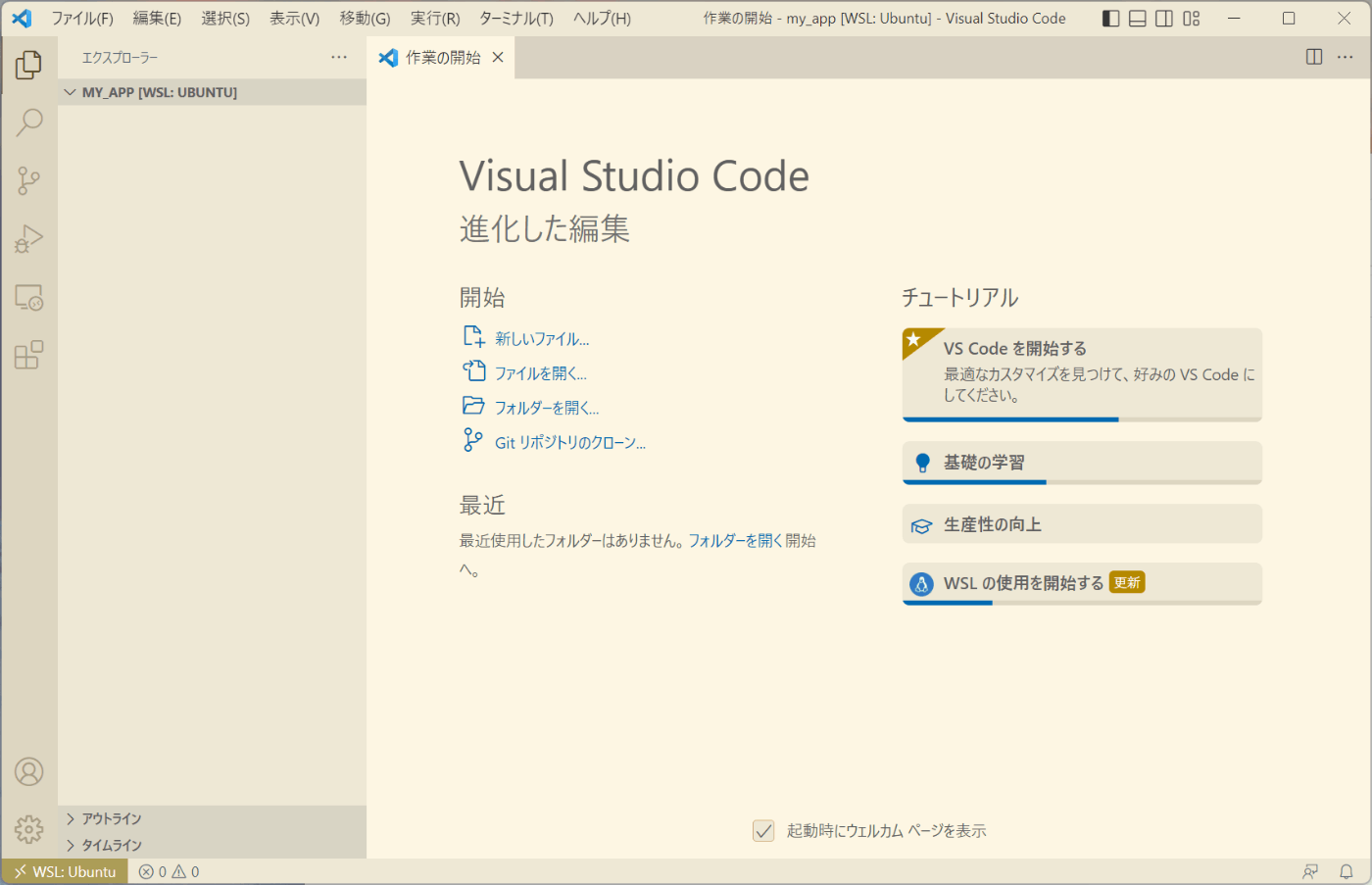Click progress bar under 基礎の学習

click(1082, 482)
